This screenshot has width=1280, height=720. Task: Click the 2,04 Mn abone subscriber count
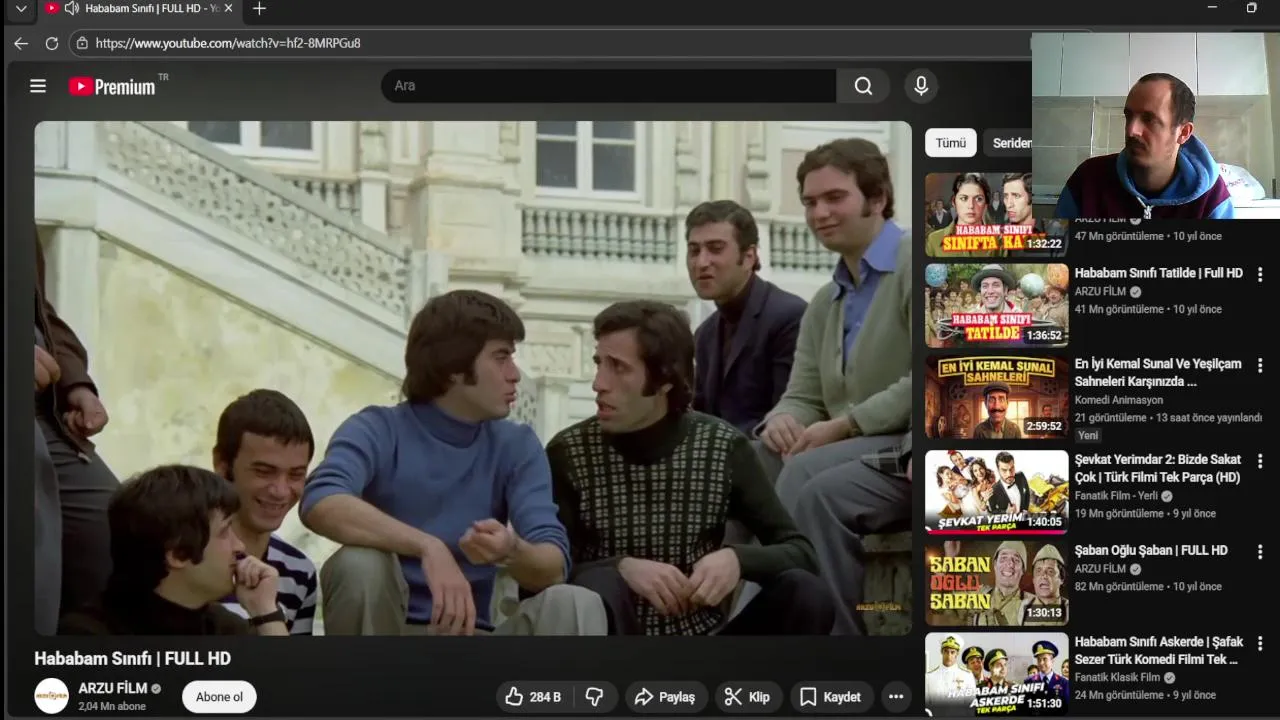point(112,706)
